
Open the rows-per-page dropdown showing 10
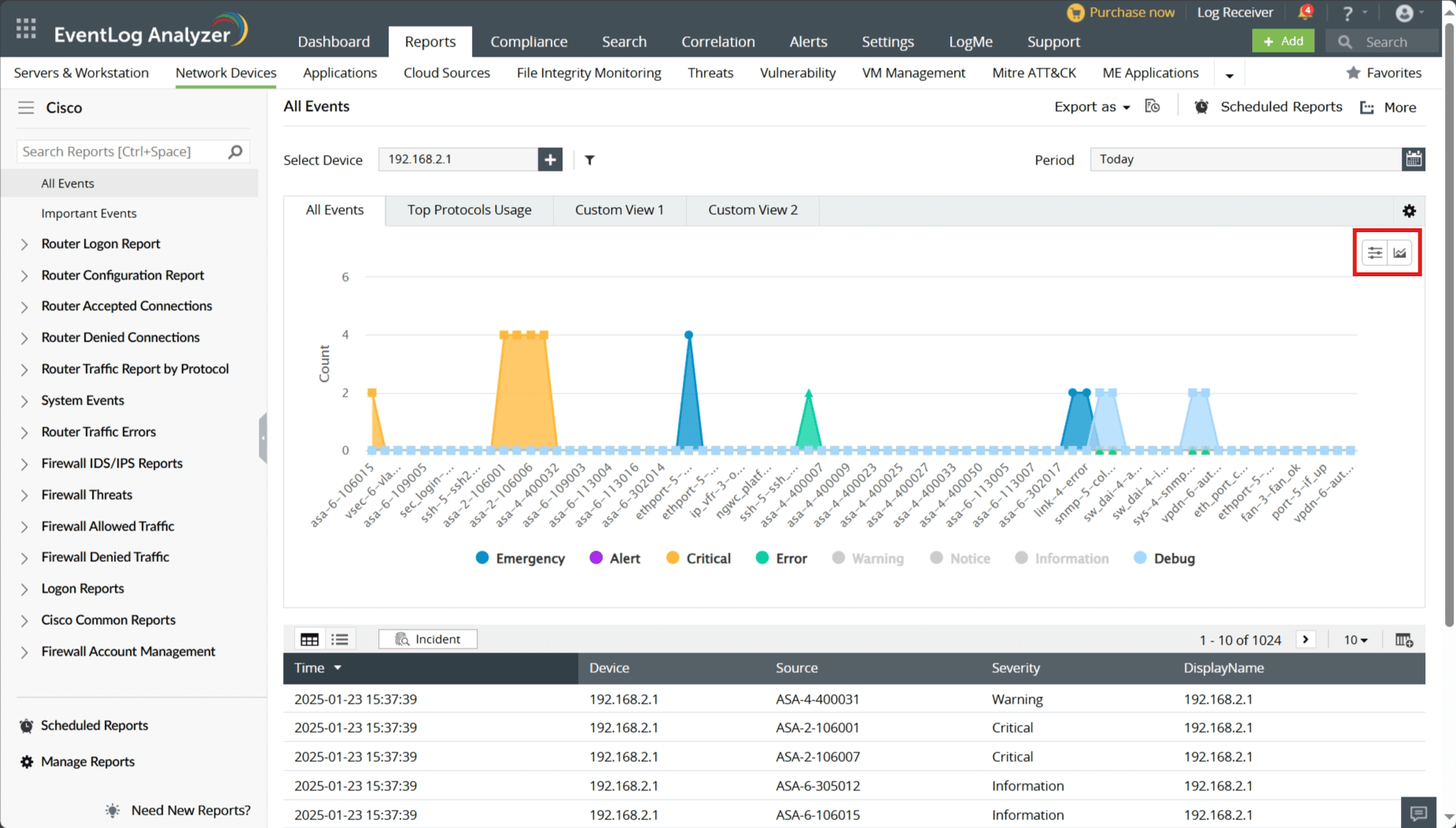tap(1355, 640)
